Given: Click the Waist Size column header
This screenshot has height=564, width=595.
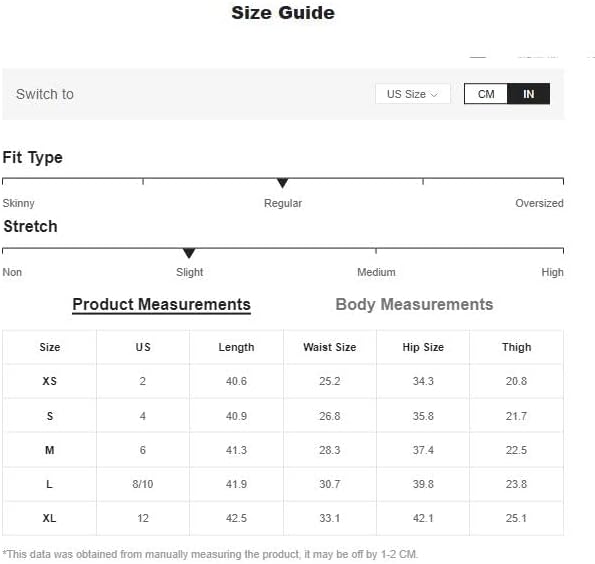Looking at the screenshot, I should 329,347.
